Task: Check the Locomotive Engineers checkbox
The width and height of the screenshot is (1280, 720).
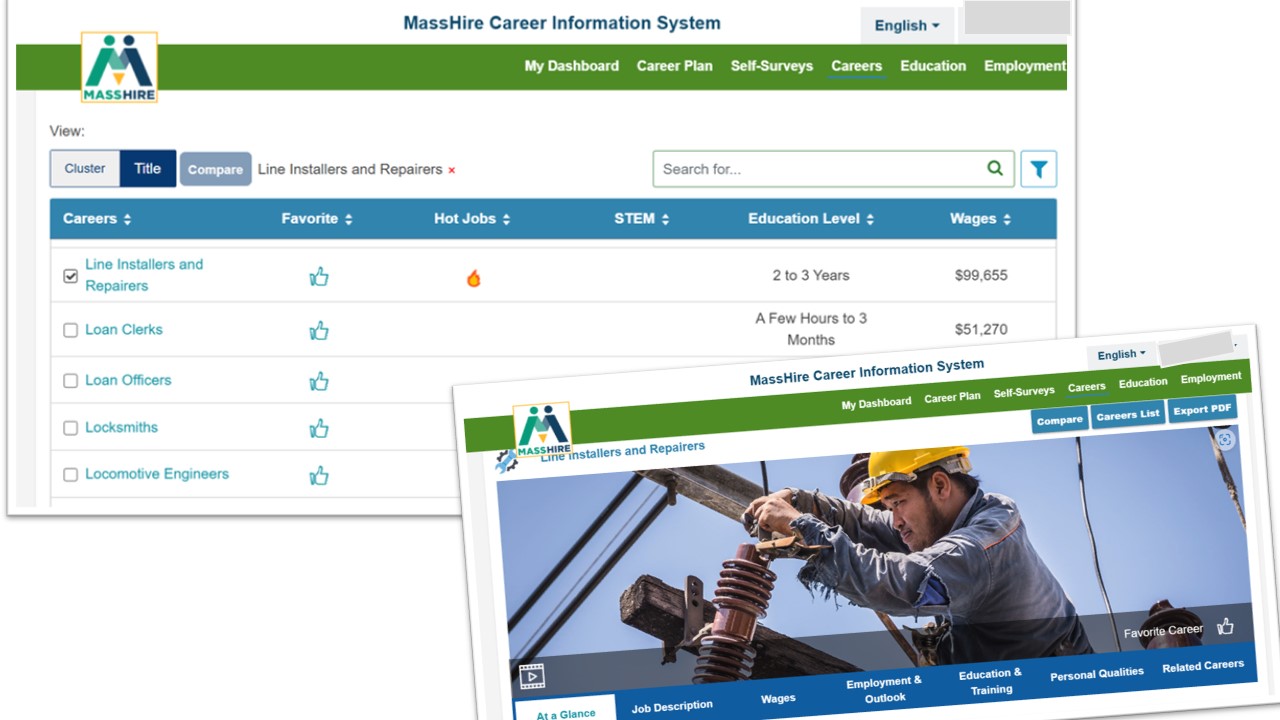Action: tap(70, 475)
